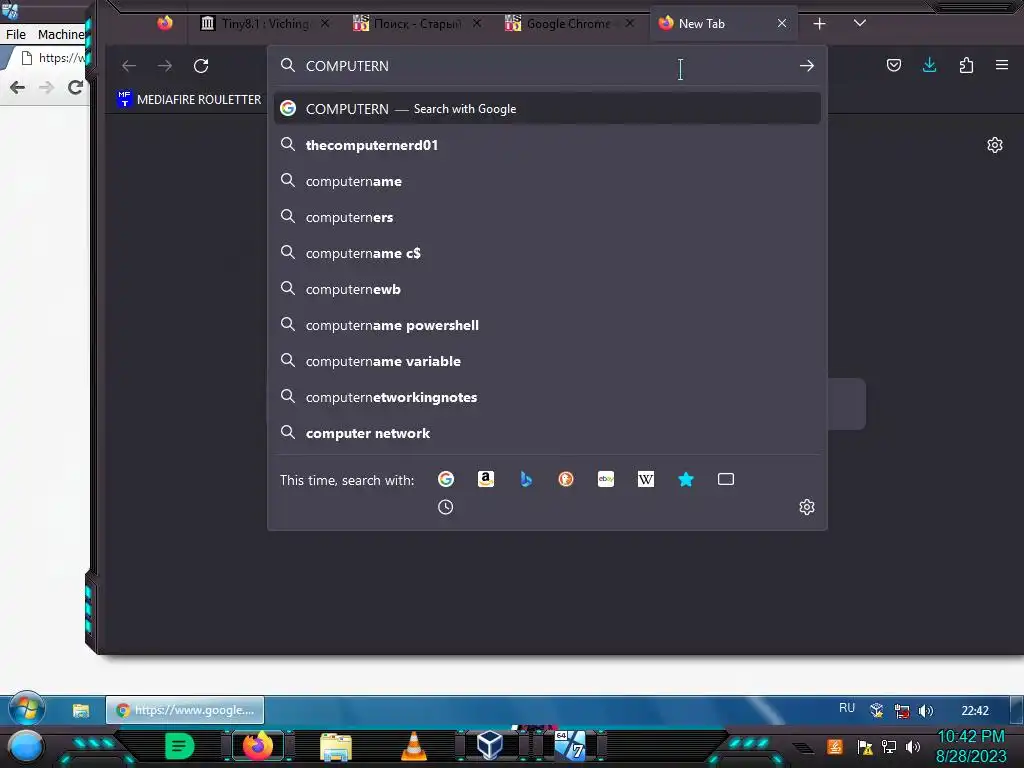Open new tab page customize gear
1024x768 pixels.
[x=995, y=145]
